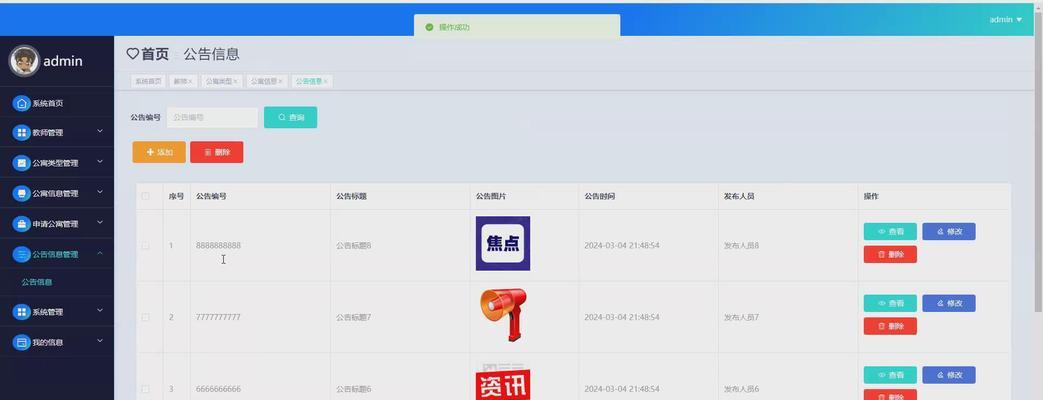Click 修改 for announcement 公告标题8
This screenshot has height=400, width=1043.
point(949,232)
